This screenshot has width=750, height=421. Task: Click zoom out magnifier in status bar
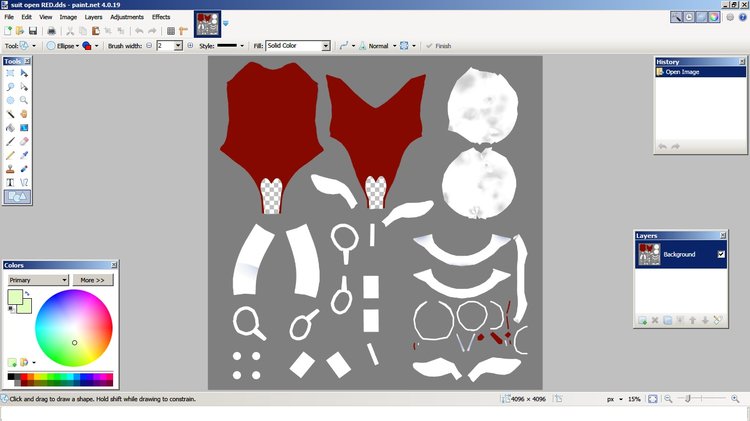tap(668, 399)
